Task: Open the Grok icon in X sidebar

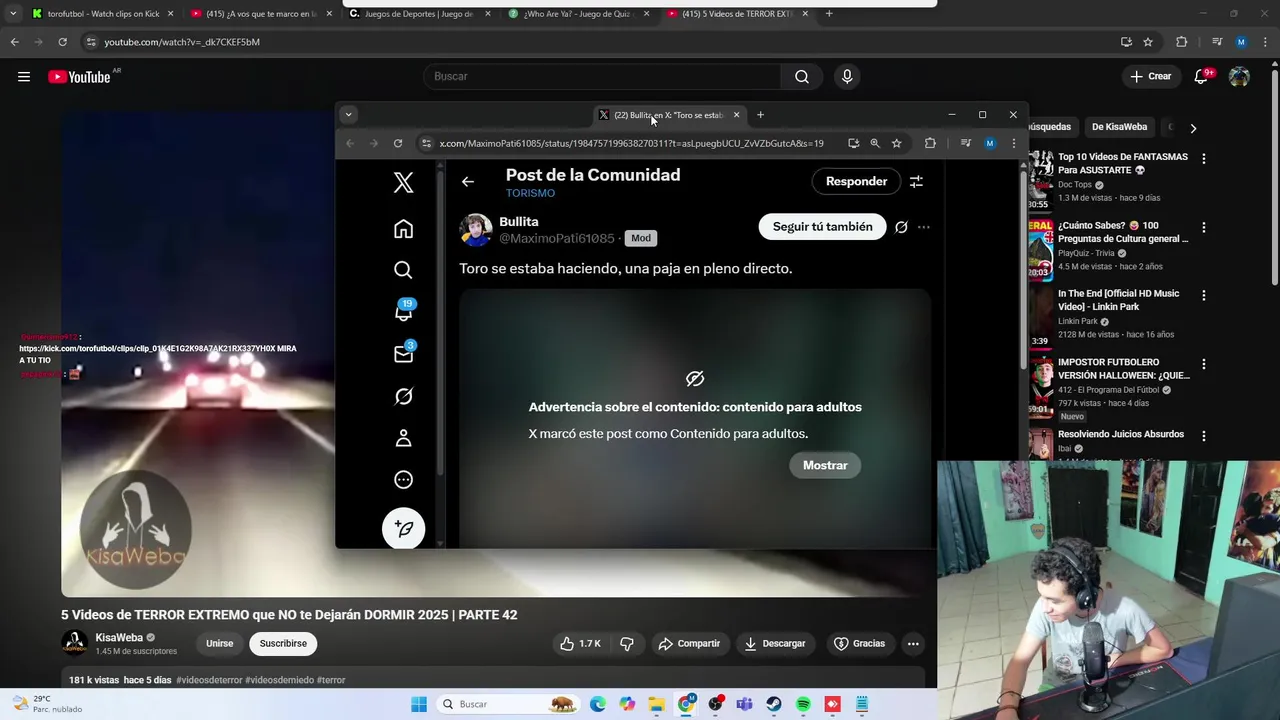Action: click(x=403, y=396)
